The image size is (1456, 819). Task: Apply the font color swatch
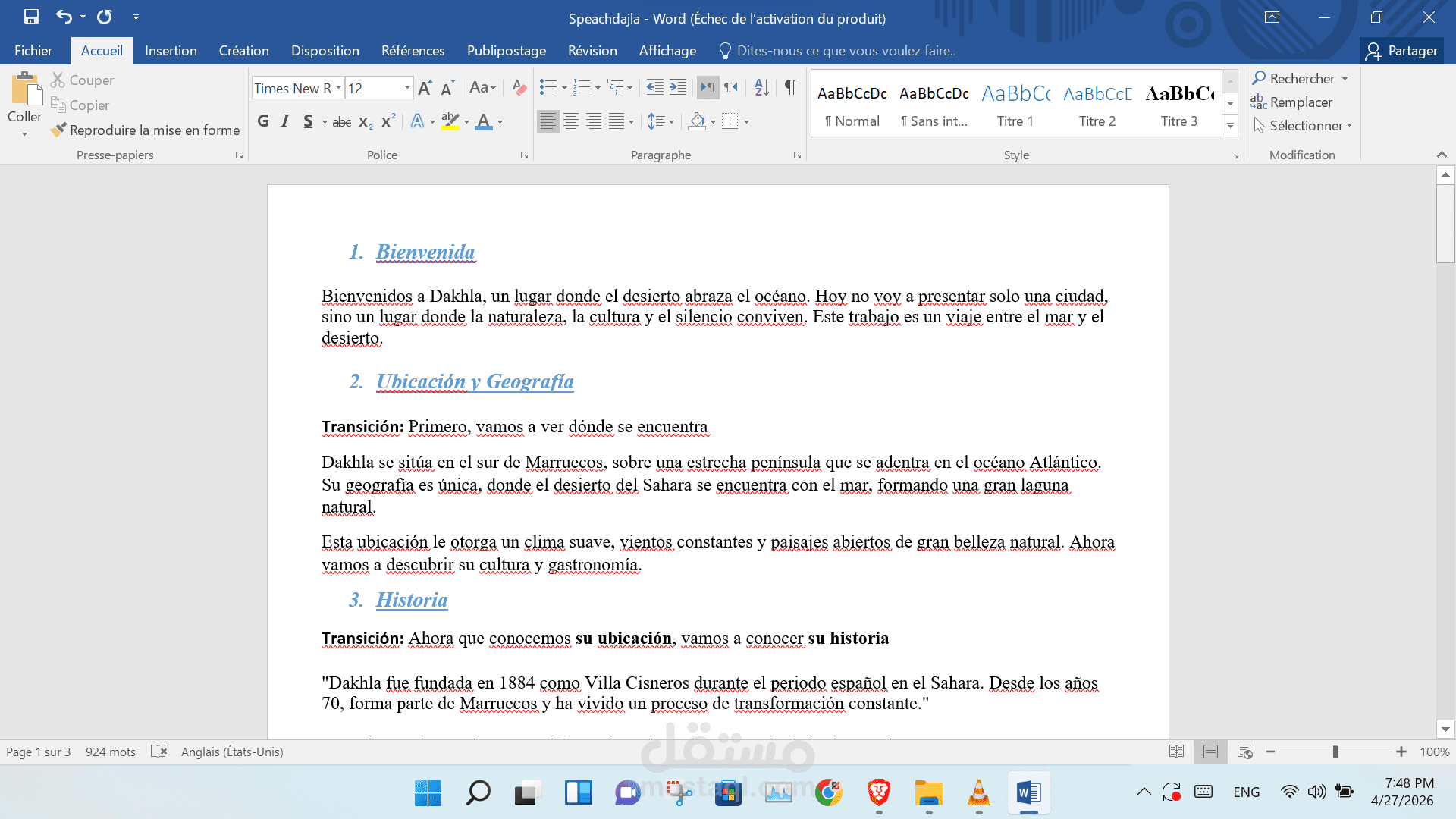tap(483, 121)
